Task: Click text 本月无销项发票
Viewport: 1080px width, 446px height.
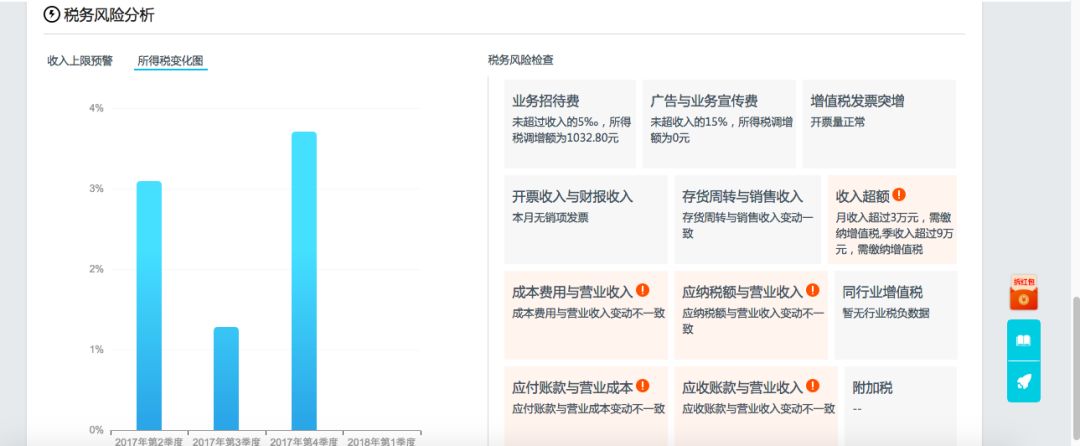Action: 550,217
